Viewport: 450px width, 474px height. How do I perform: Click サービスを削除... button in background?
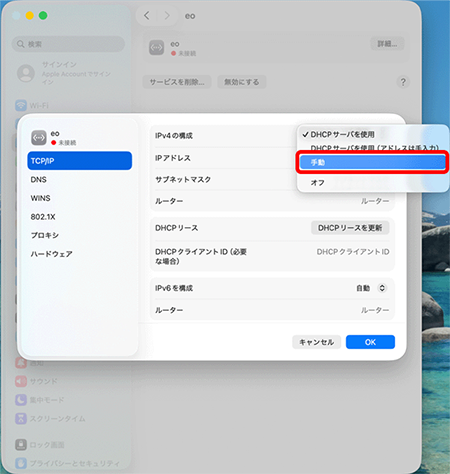pos(177,82)
